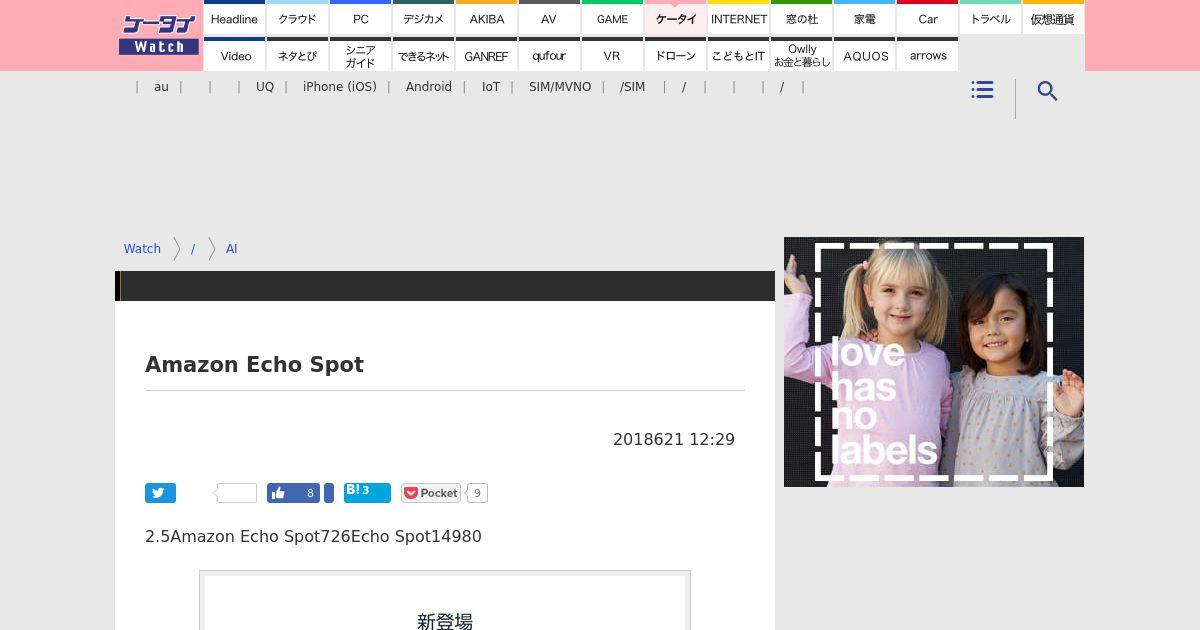
Task: Click the Pocket count bubble showing 9
Action: click(477, 493)
